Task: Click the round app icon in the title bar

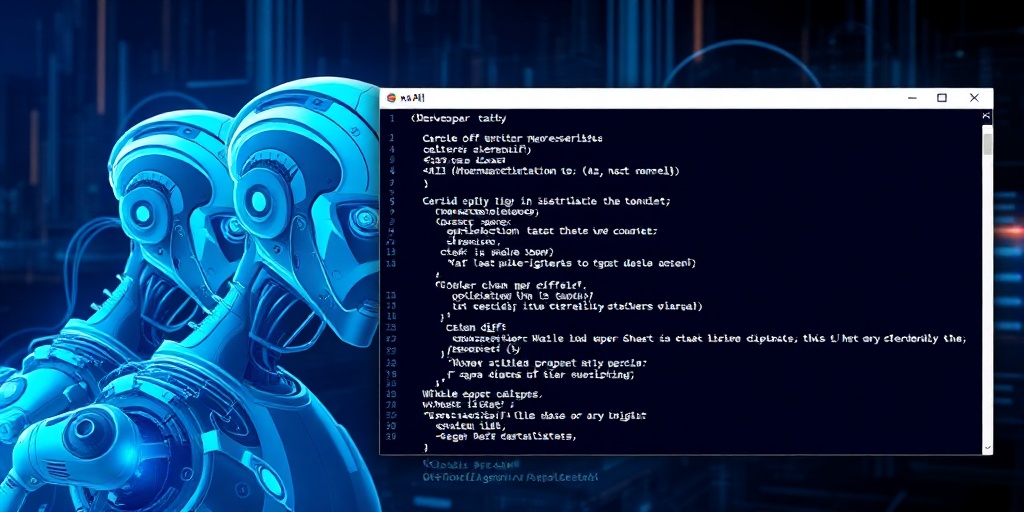Action: (x=391, y=98)
